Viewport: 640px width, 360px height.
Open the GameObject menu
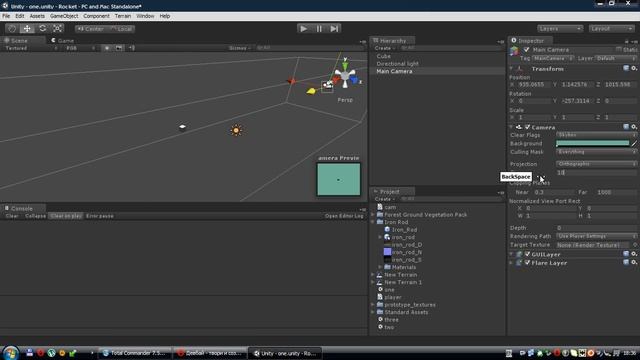[64, 16]
